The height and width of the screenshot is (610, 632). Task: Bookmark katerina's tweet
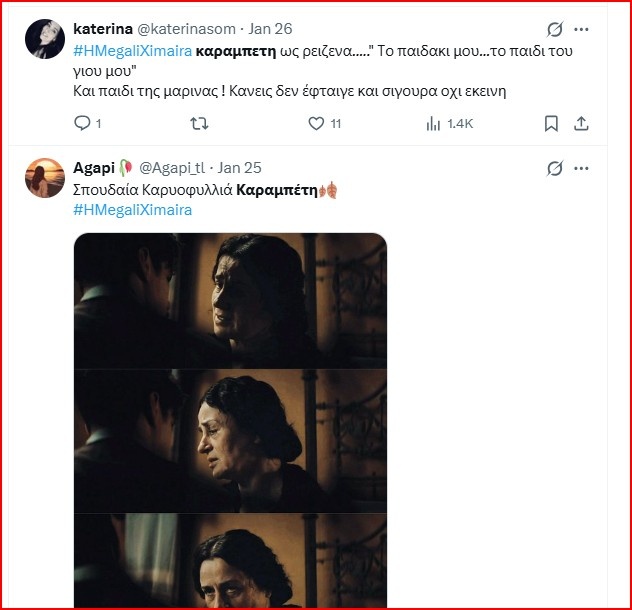coord(551,123)
